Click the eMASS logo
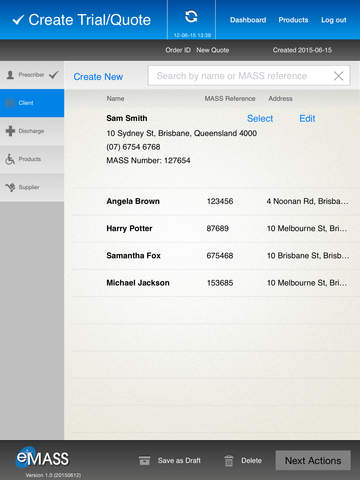The image size is (360, 480). coord(42,457)
